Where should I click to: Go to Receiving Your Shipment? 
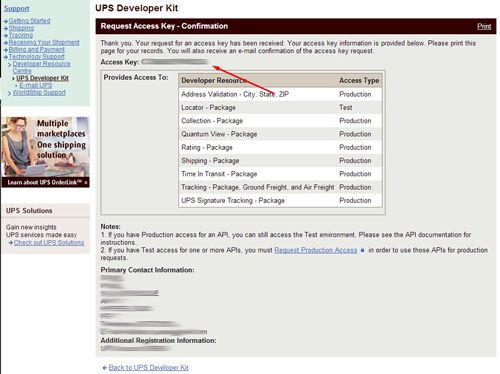tap(44, 42)
